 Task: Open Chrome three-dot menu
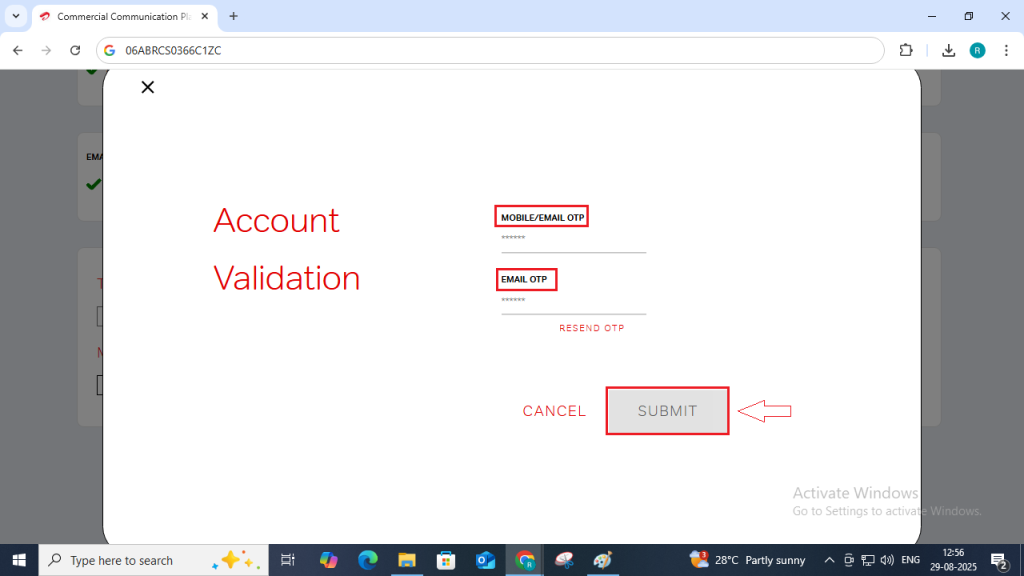coord(1006,50)
